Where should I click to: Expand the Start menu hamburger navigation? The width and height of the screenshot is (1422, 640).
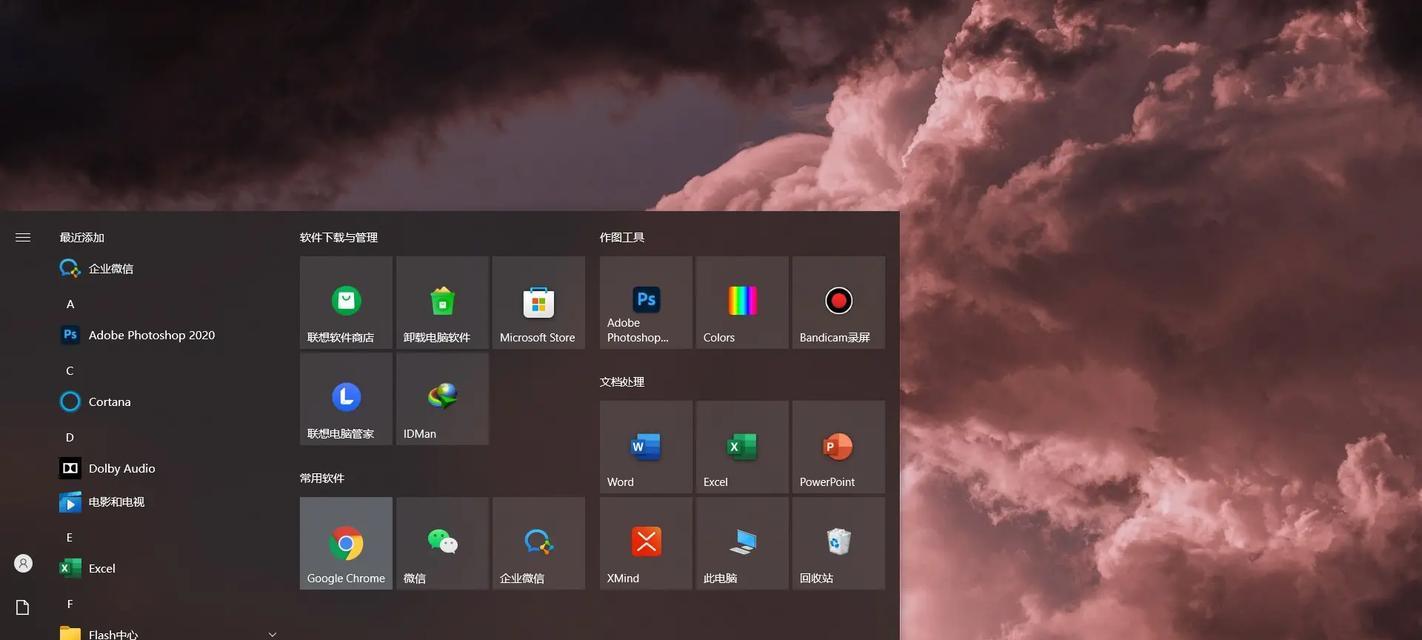23,238
